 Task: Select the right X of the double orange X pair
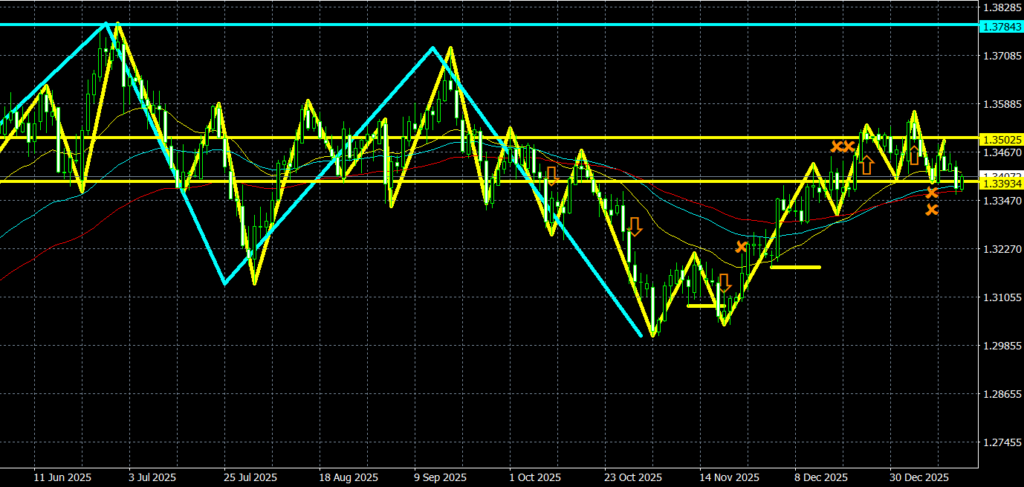coord(850,146)
